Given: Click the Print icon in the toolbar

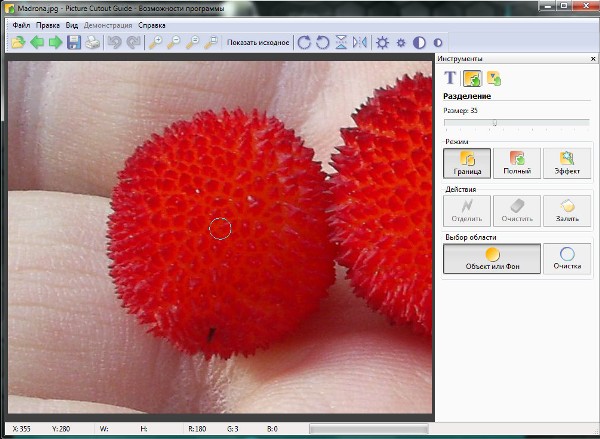Looking at the screenshot, I should [x=92, y=43].
